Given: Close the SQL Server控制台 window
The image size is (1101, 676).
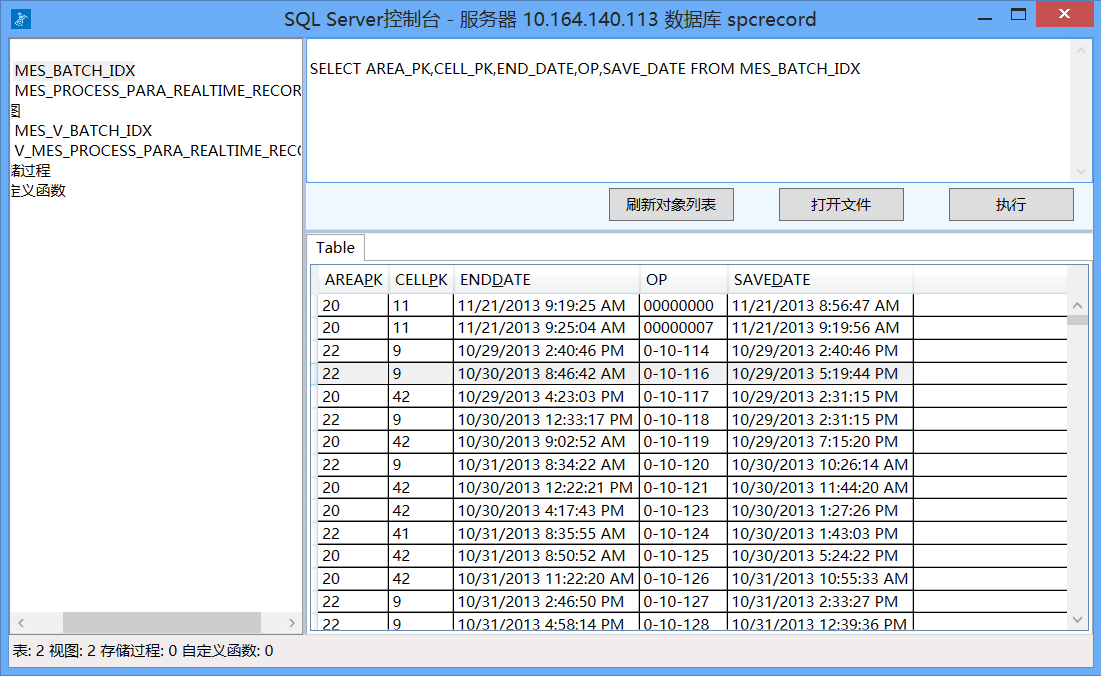Looking at the screenshot, I should tap(1064, 15).
